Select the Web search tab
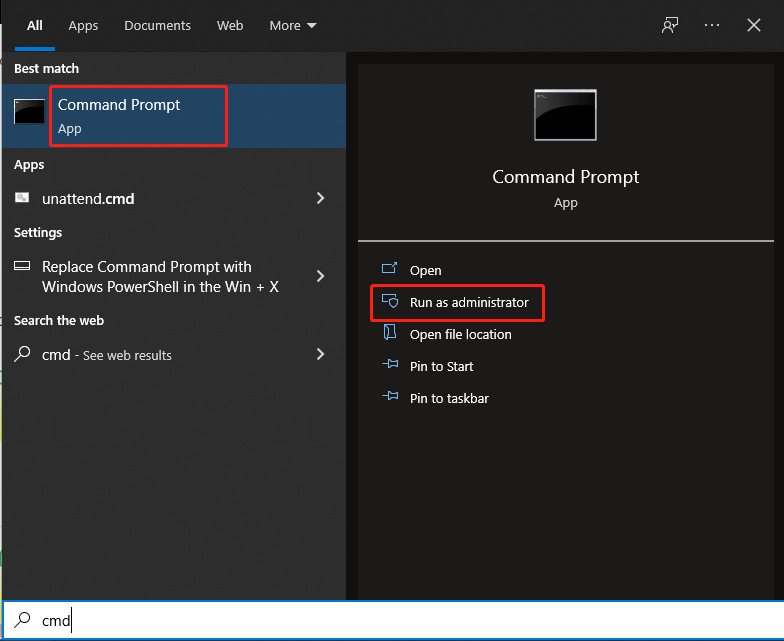 [x=230, y=26]
